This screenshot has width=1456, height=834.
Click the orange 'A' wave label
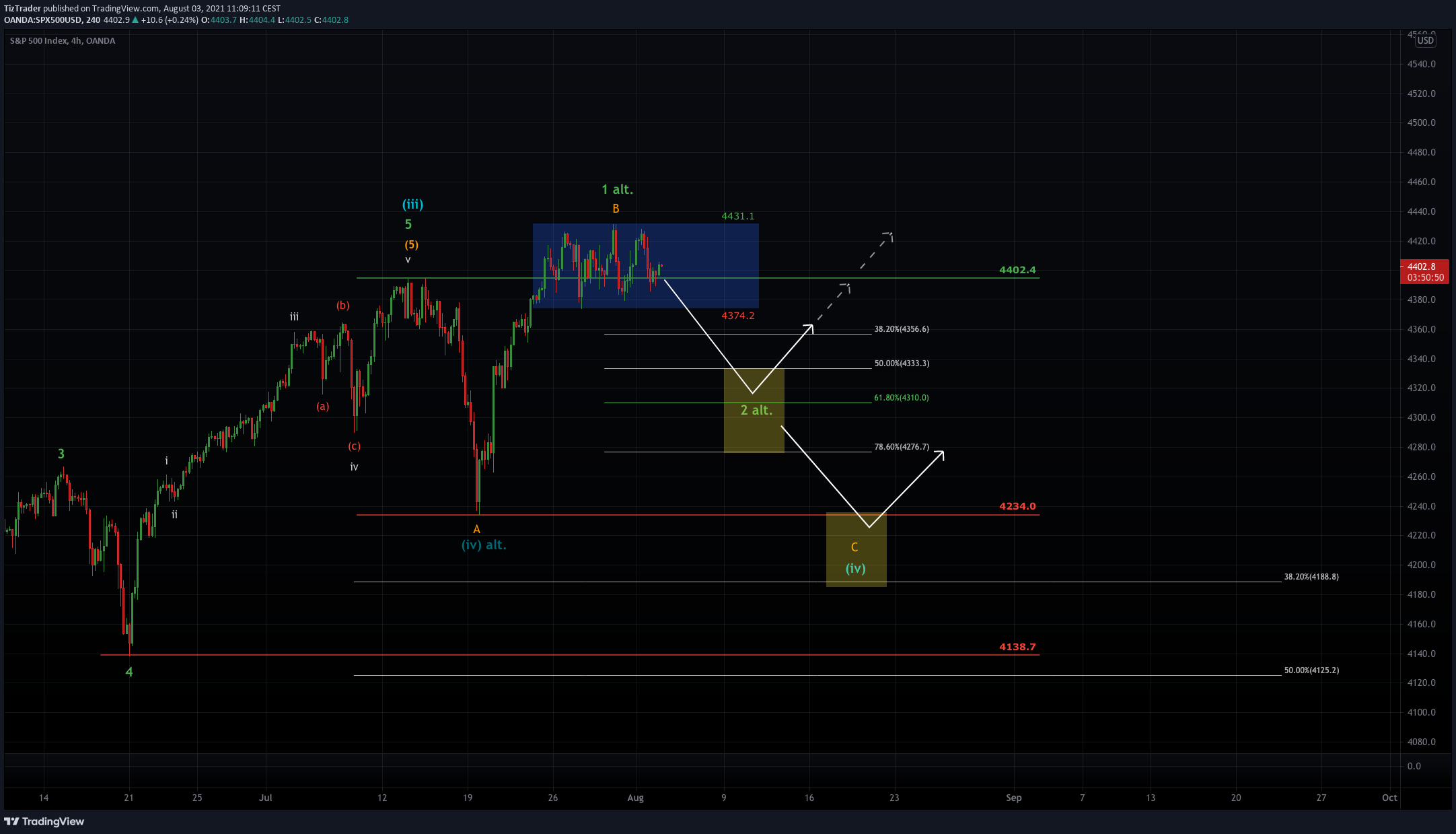pos(476,530)
